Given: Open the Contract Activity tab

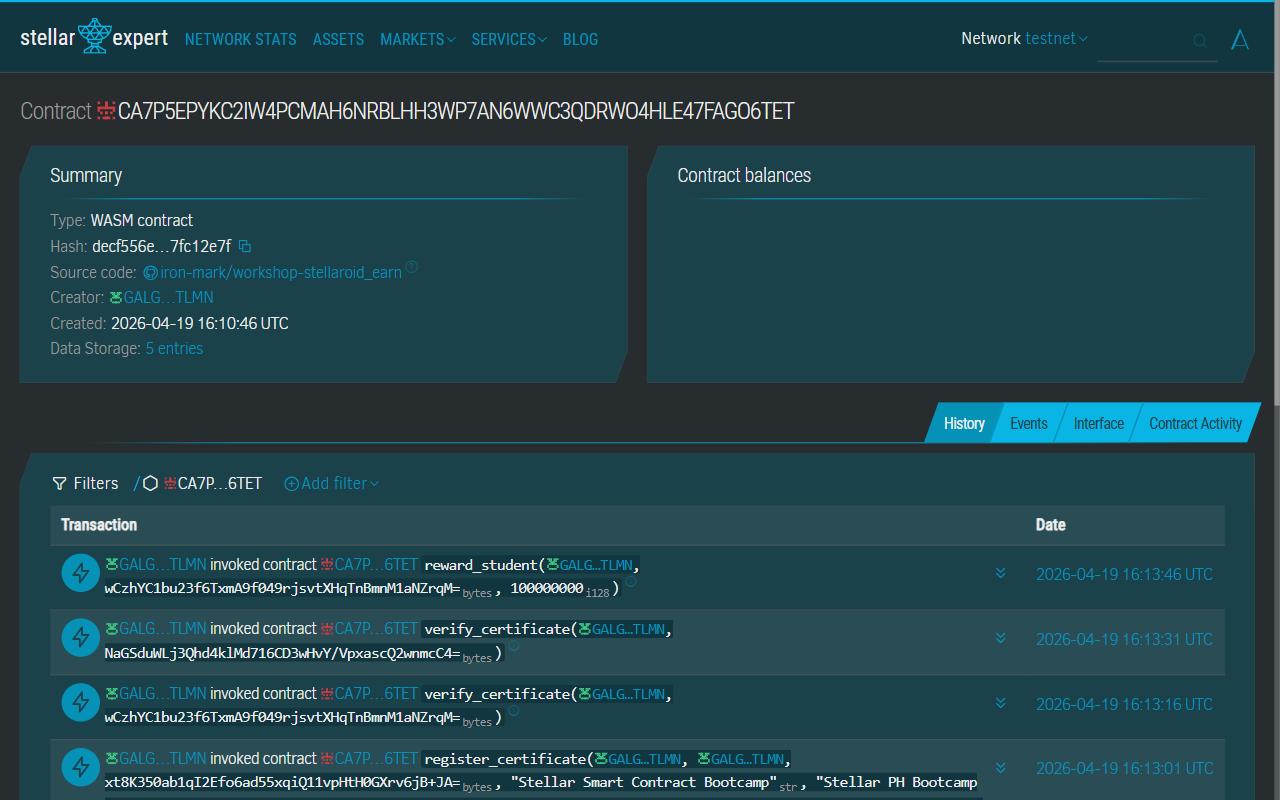Looking at the screenshot, I should click(x=1195, y=424).
